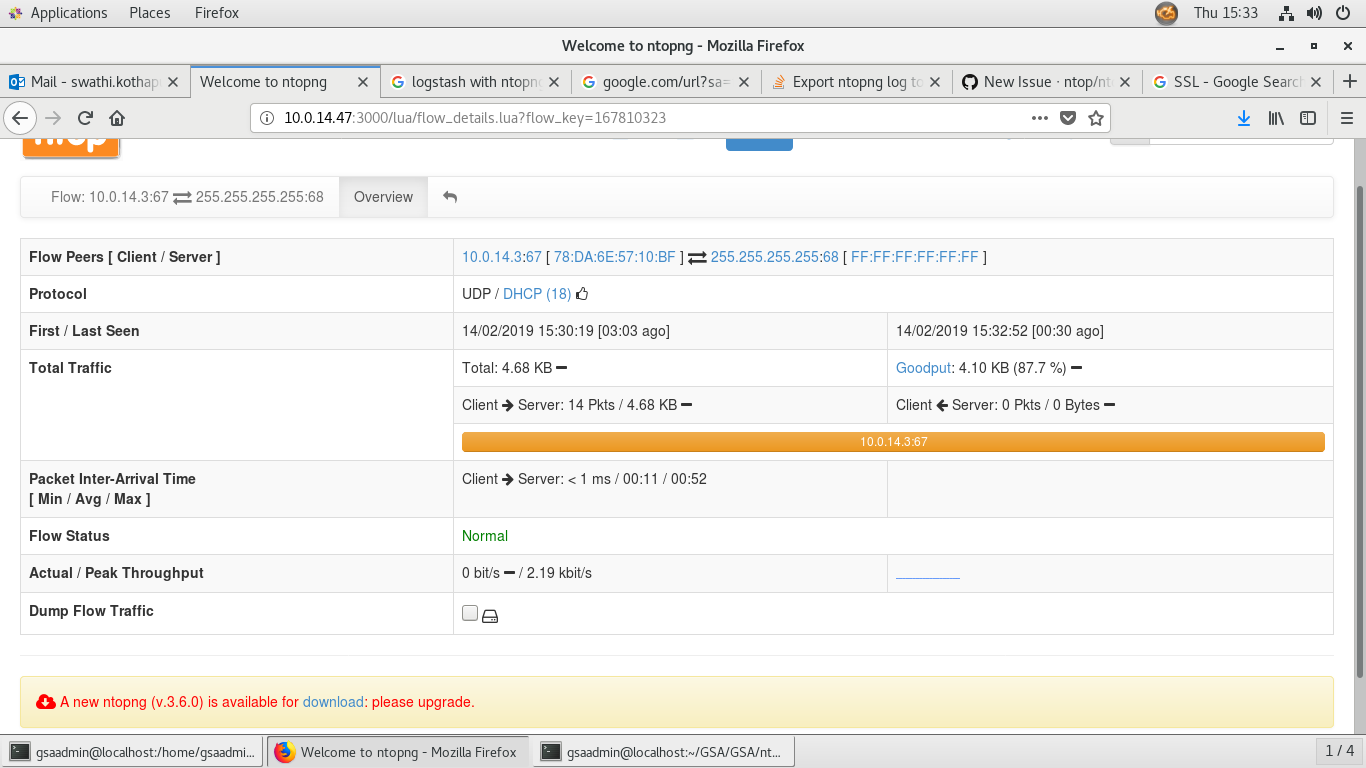This screenshot has height=768, width=1366.
Task: Click the home icon in Firefox
Action: coord(117,117)
